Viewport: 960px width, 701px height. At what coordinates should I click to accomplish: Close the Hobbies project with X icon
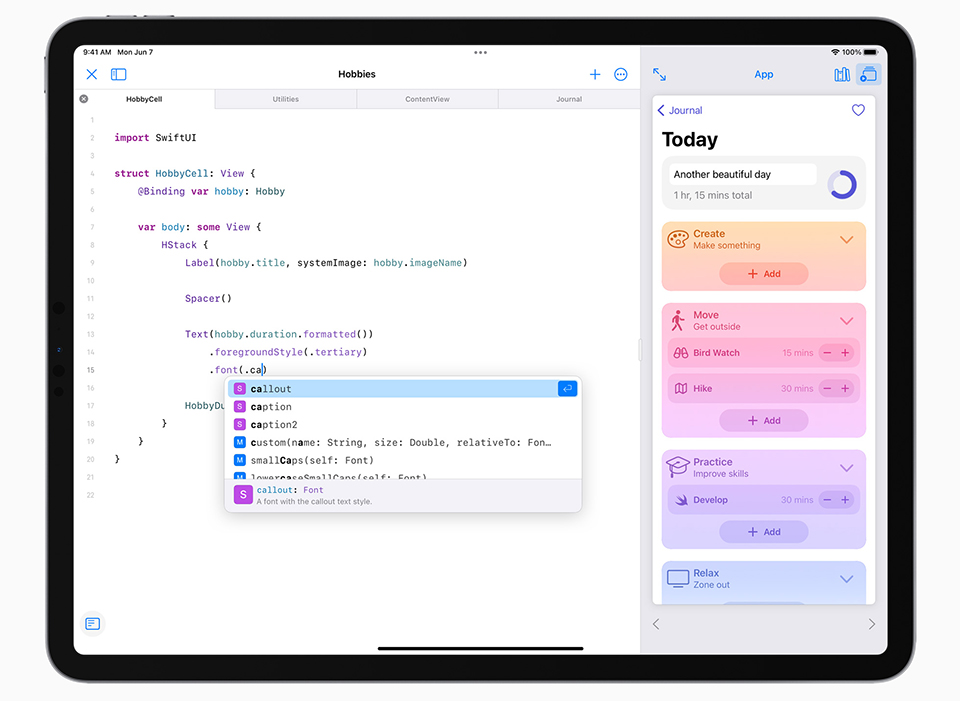click(x=92, y=75)
